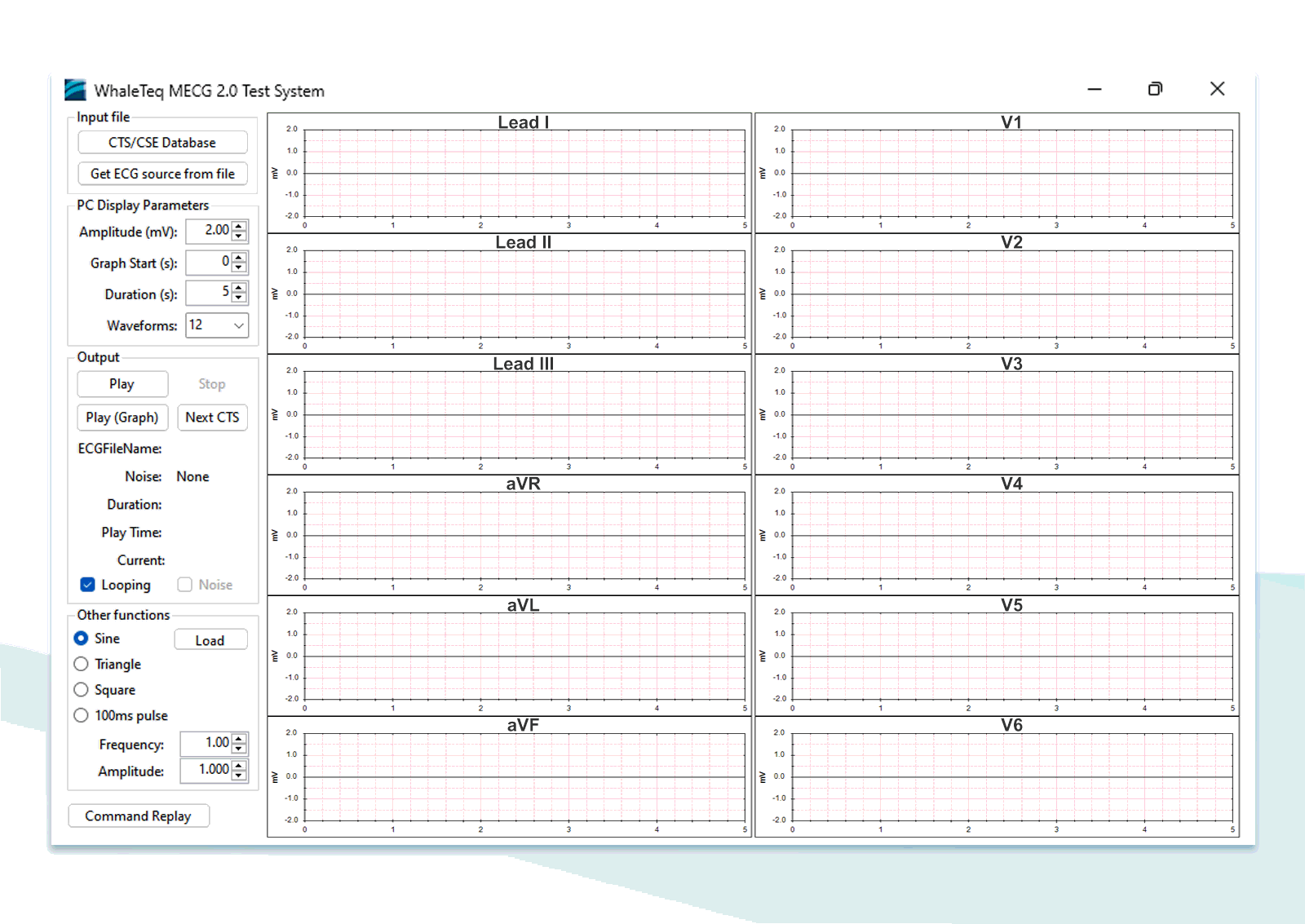
Task: Uncheck the Looping checkbox
Action: (88, 585)
